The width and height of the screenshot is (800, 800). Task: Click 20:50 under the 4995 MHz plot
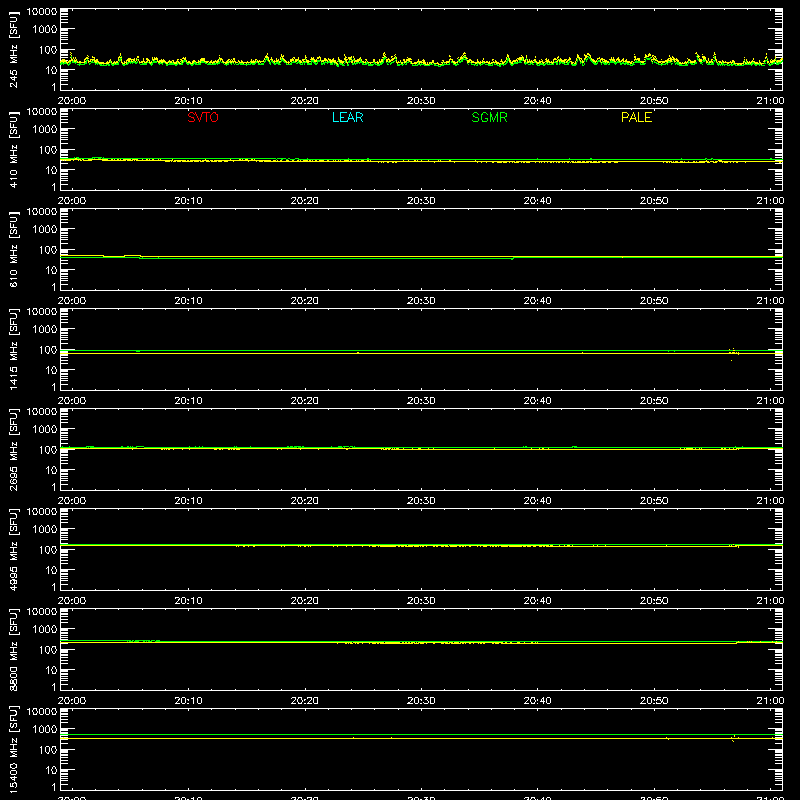click(654, 601)
